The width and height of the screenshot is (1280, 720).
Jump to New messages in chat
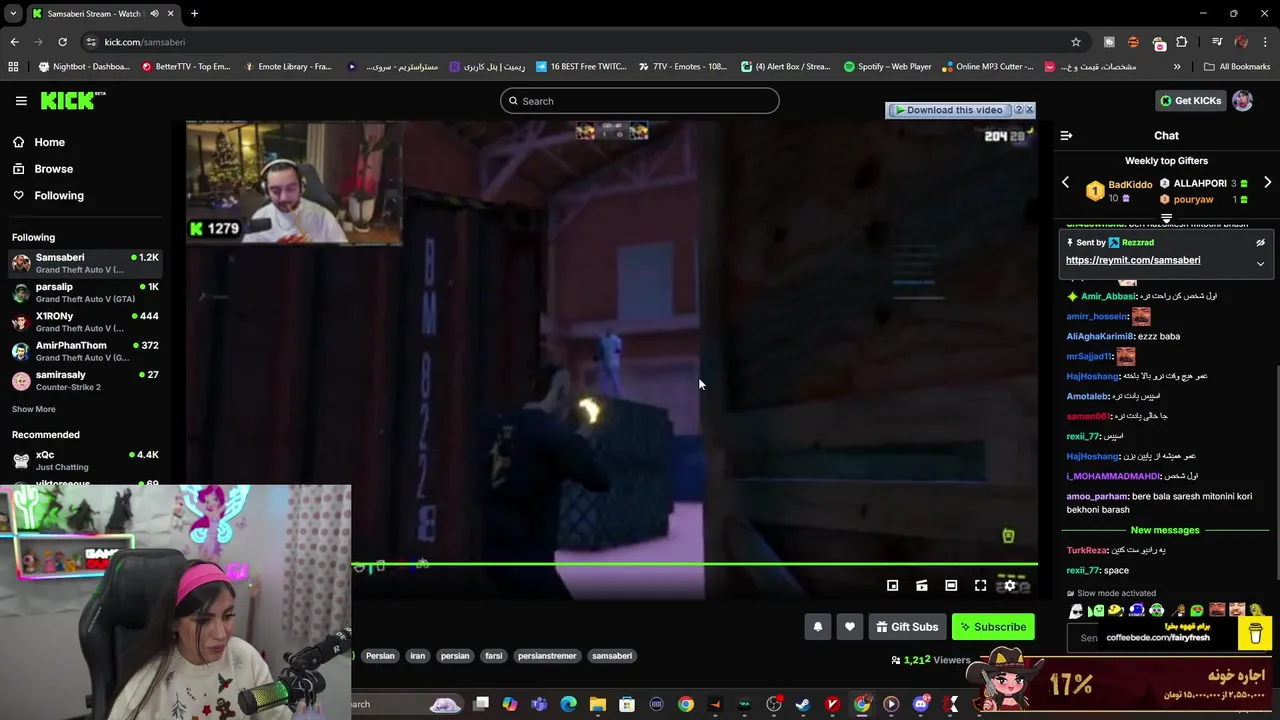click(1165, 530)
